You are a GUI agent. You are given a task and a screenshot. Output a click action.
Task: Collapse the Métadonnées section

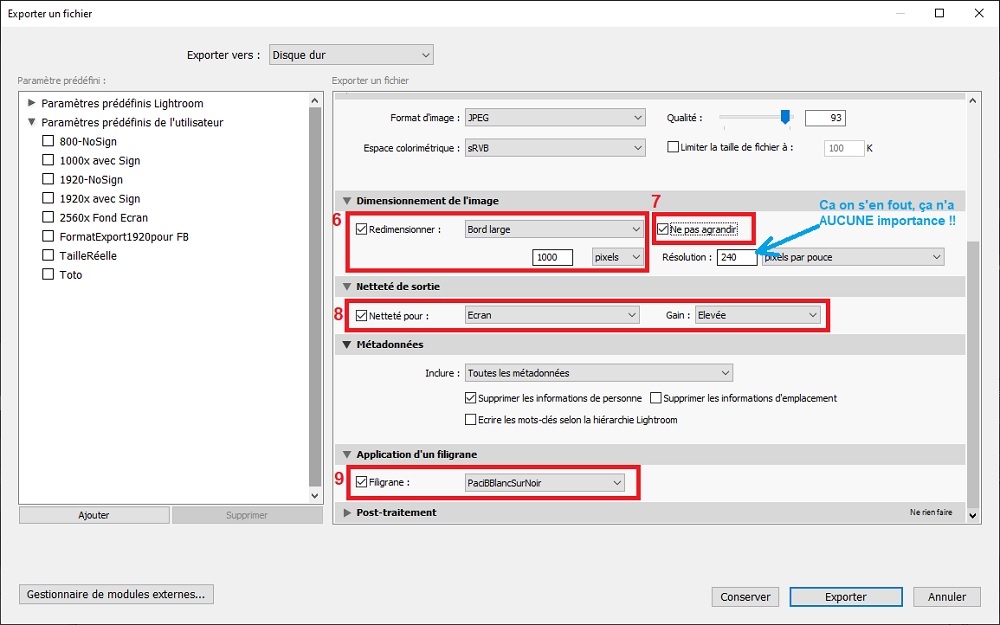pyautogui.click(x=347, y=345)
